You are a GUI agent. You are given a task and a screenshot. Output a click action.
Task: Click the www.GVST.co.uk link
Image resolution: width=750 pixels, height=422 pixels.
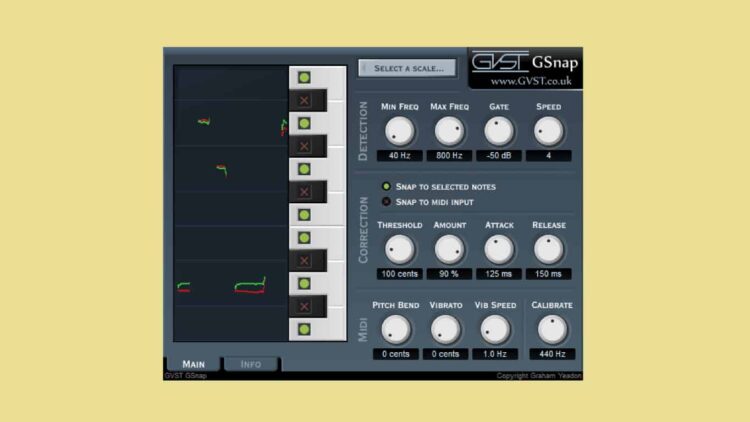[x=531, y=81]
